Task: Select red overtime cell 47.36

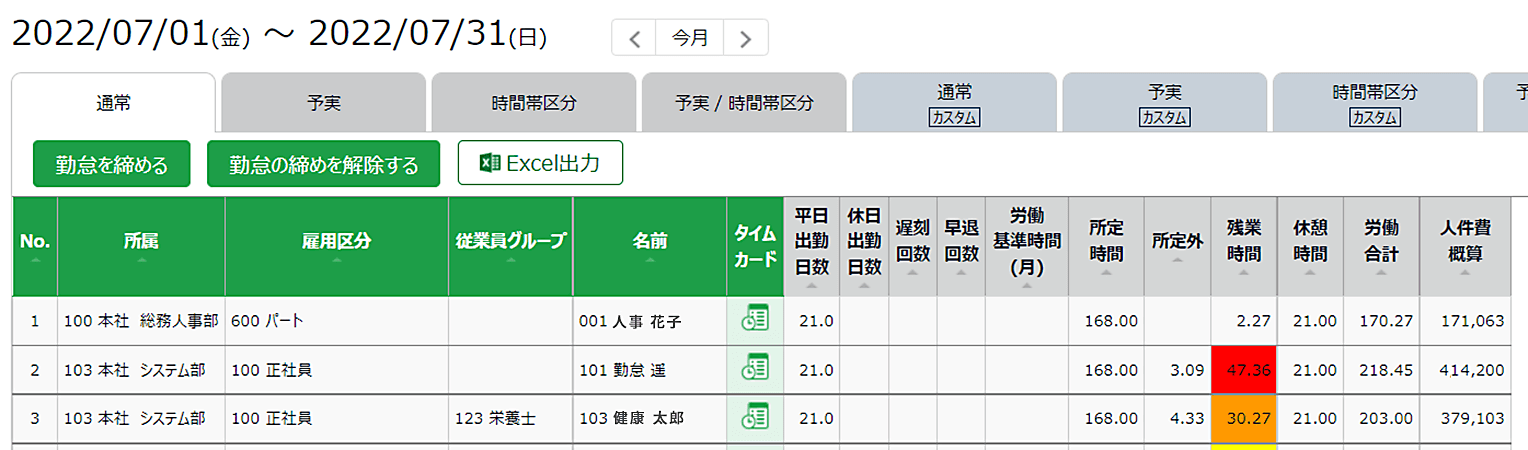Action: [x=1244, y=370]
